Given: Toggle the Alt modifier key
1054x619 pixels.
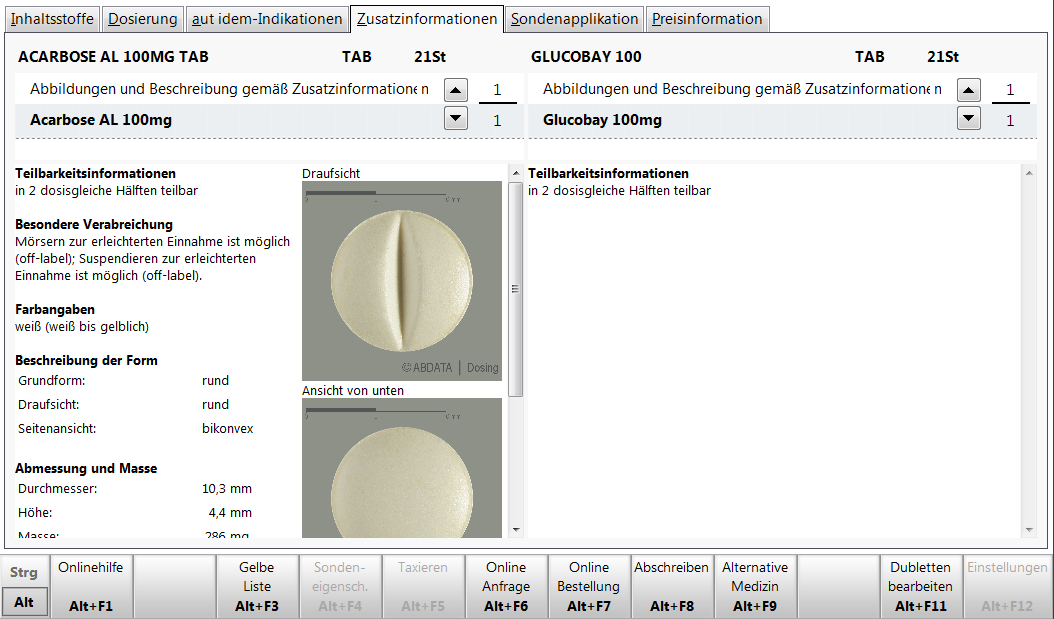Looking at the screenshot, I should pos(24,602).
